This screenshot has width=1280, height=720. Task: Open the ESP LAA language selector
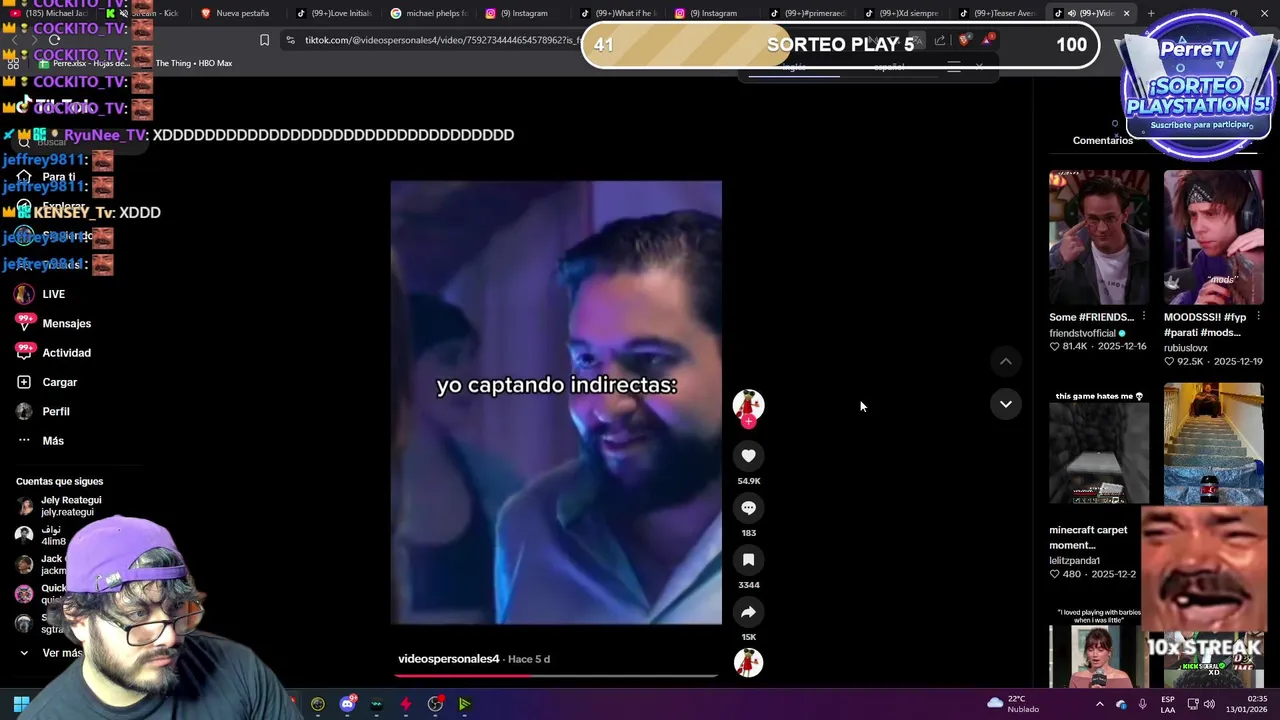[x=1168, y=704]
